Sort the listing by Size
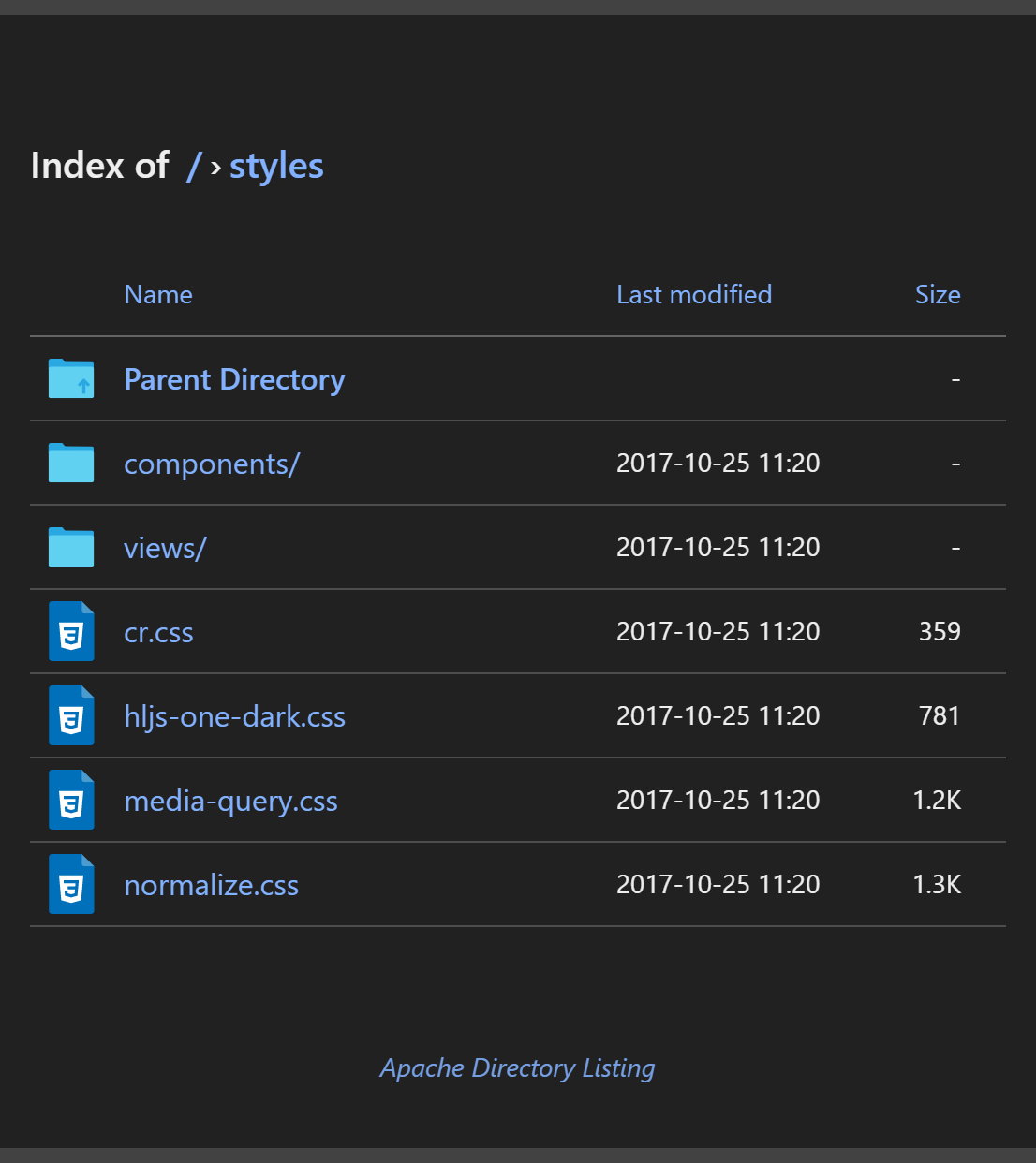The height and width of the screenshot is (1163, 1036). point(938,294)
